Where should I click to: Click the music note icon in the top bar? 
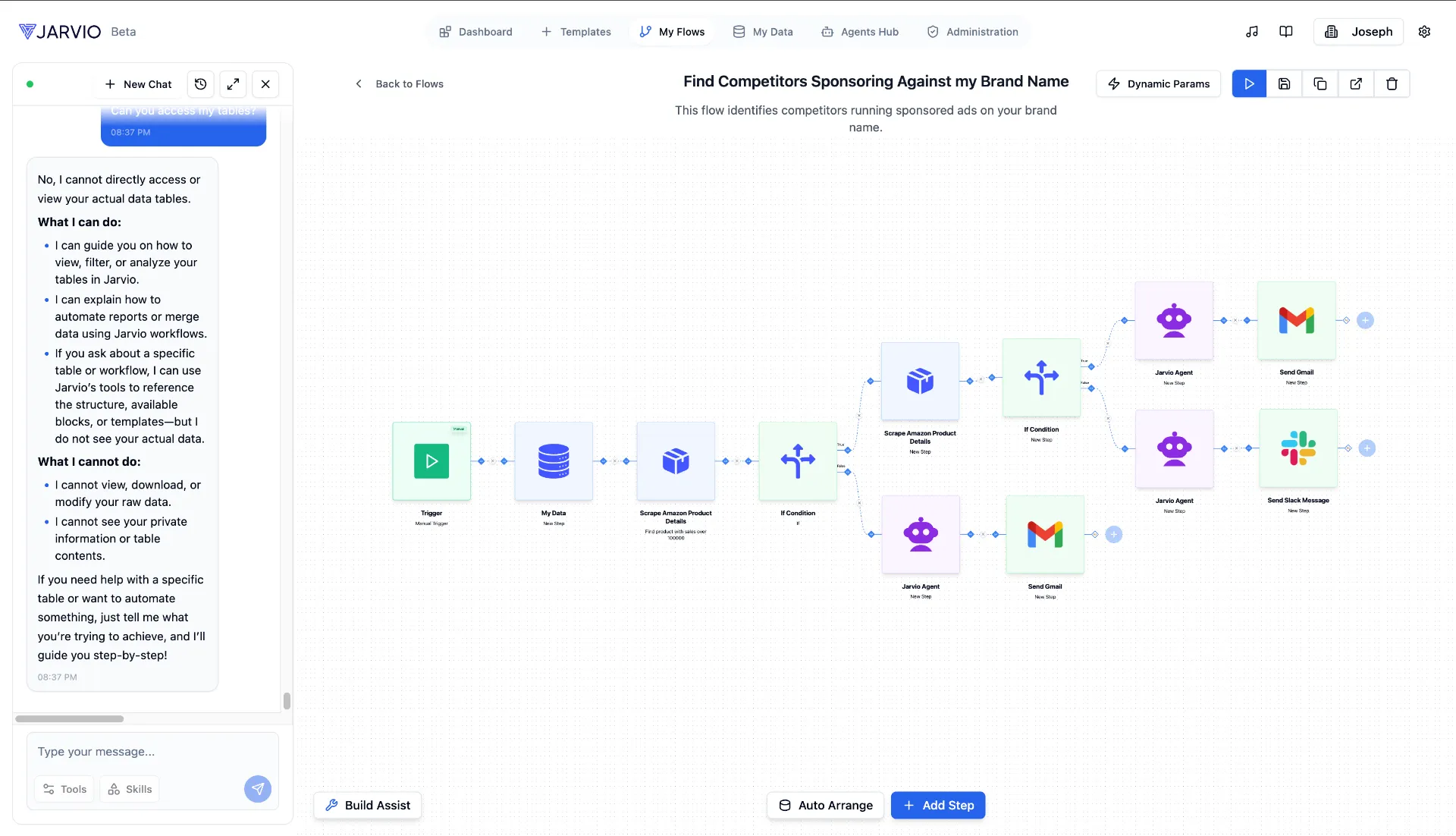1251,31
